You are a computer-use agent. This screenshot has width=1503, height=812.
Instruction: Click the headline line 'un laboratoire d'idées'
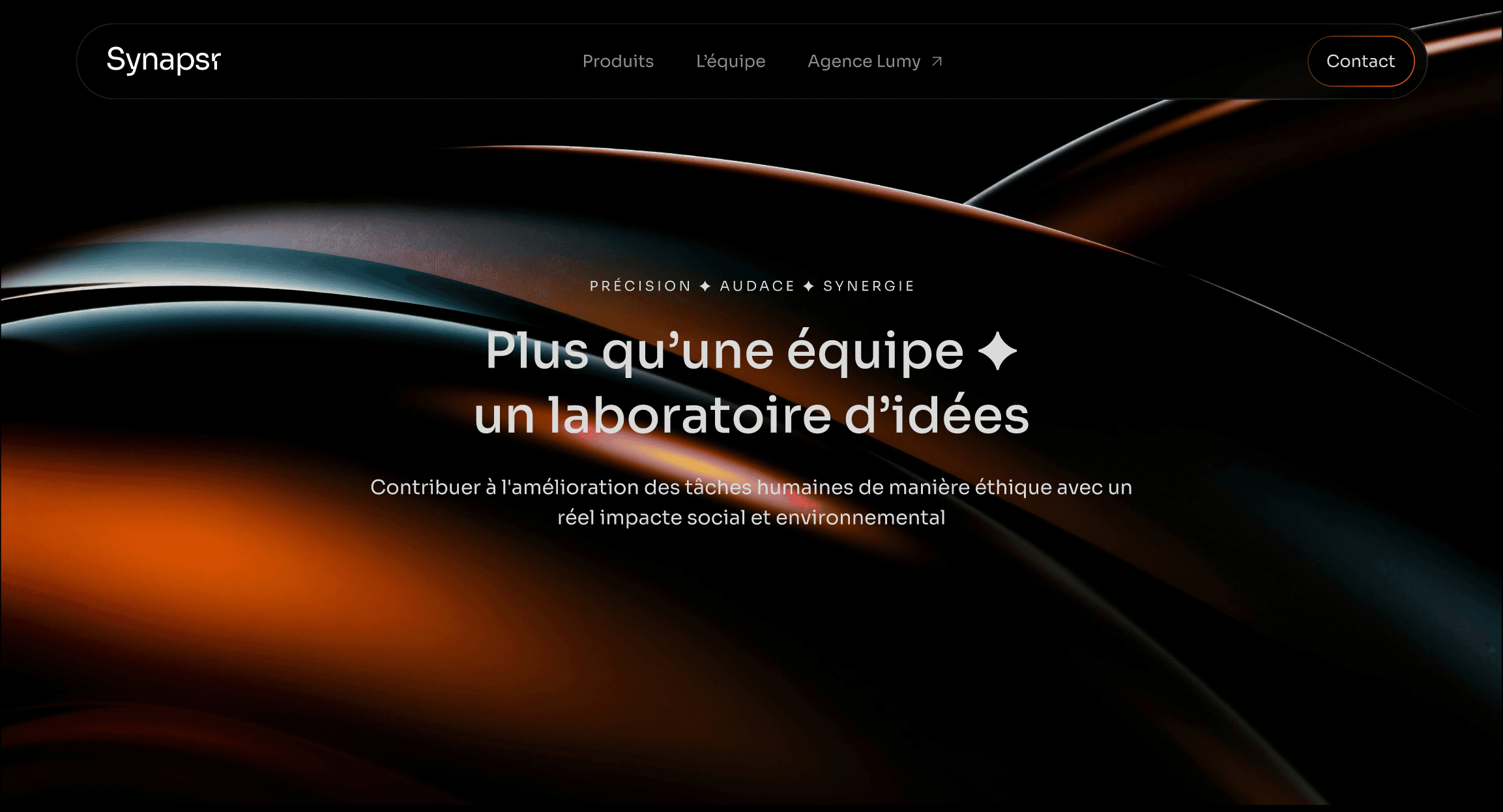pos(751,416)
